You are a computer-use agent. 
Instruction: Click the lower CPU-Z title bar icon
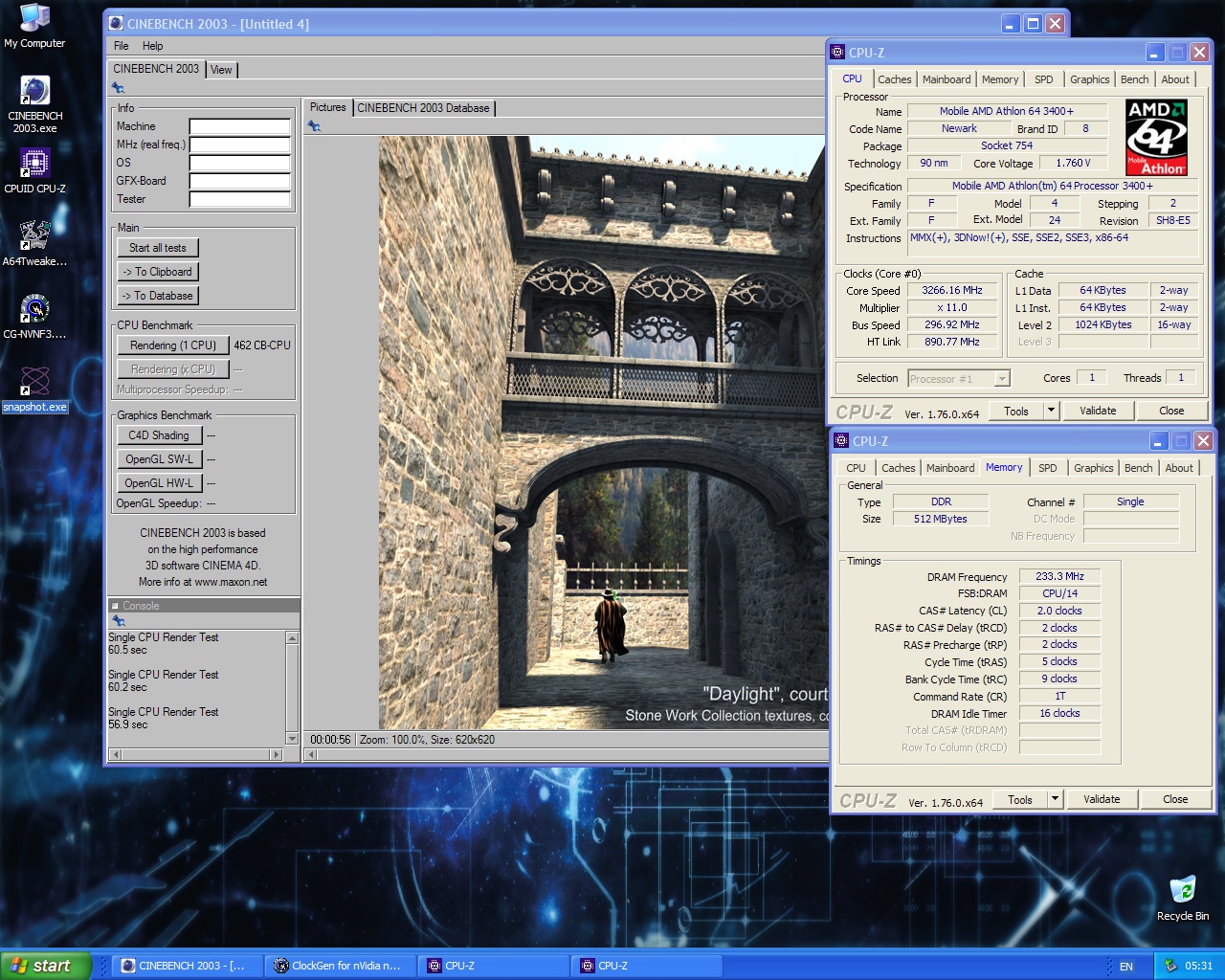842,441
